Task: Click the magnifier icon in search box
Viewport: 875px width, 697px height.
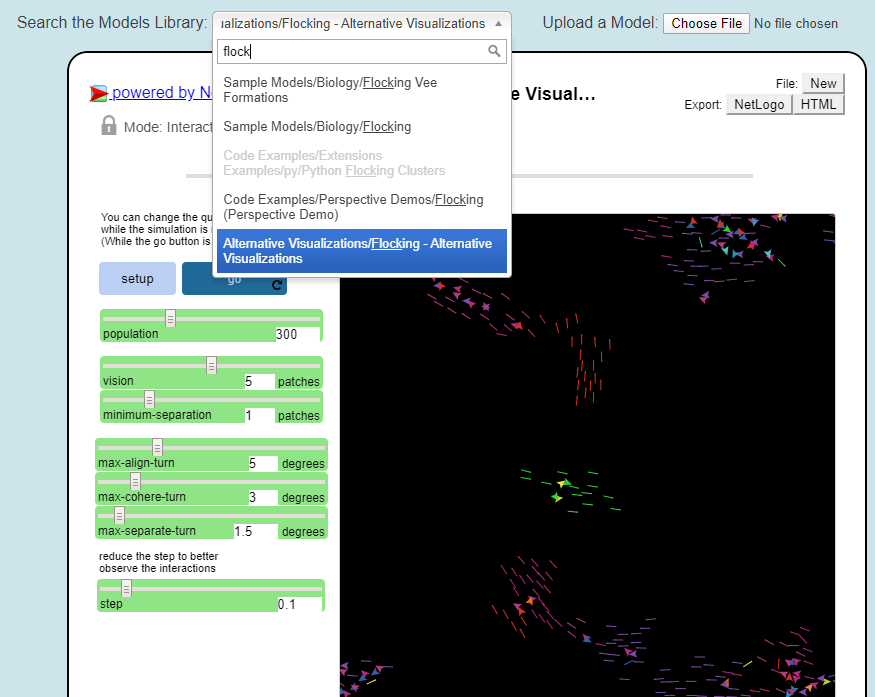Action: (494, 51)
